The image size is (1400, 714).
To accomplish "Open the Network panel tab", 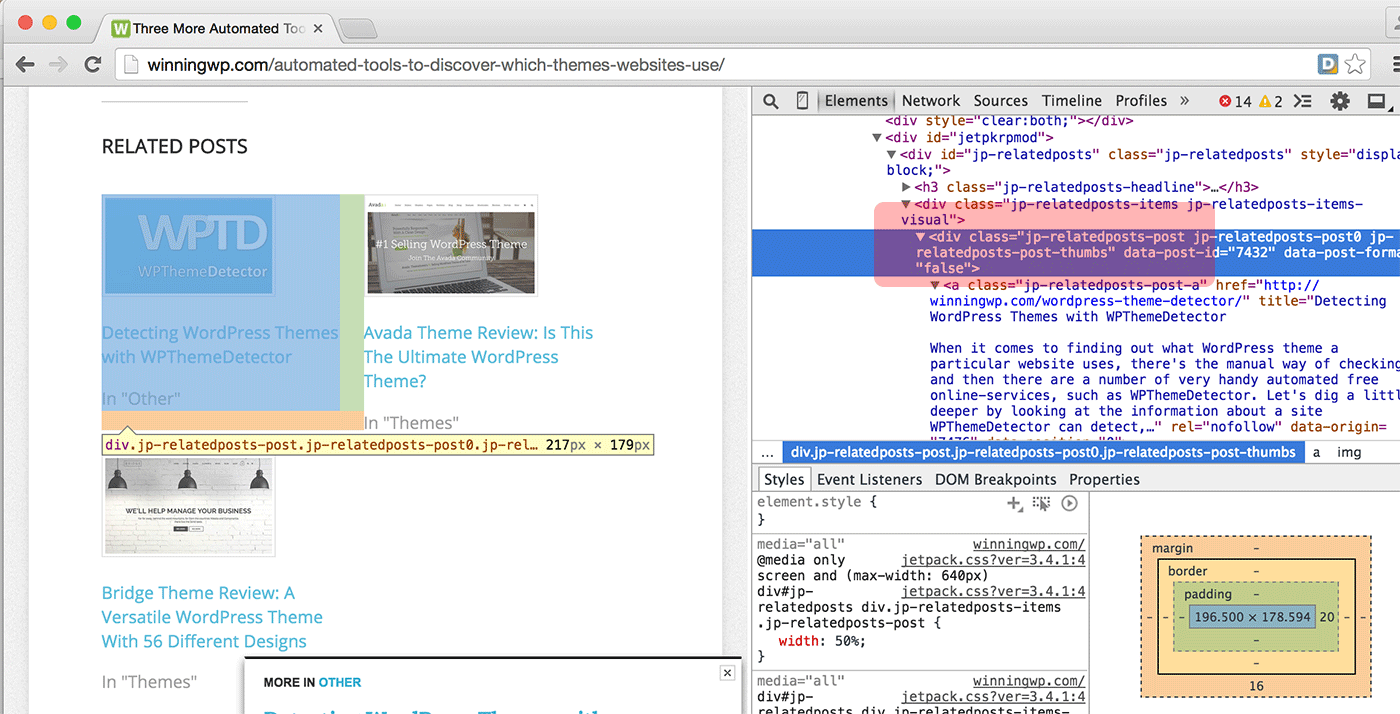I will click(x=930, y=101).
